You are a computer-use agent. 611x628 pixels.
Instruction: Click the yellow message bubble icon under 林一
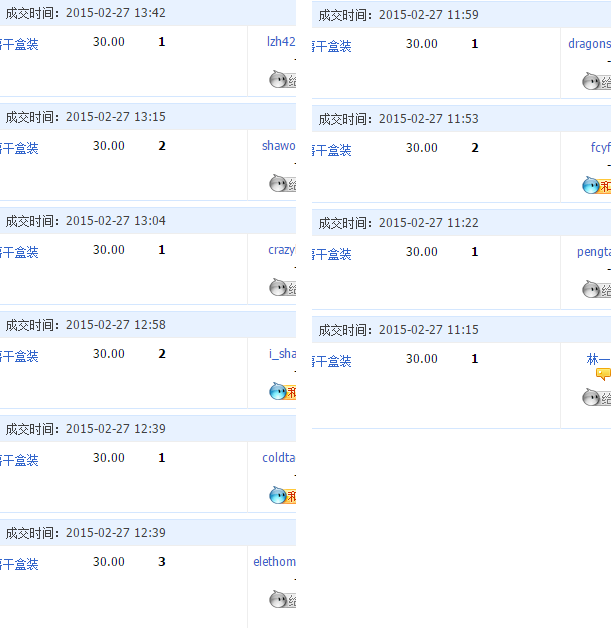(x=603, y=375)
